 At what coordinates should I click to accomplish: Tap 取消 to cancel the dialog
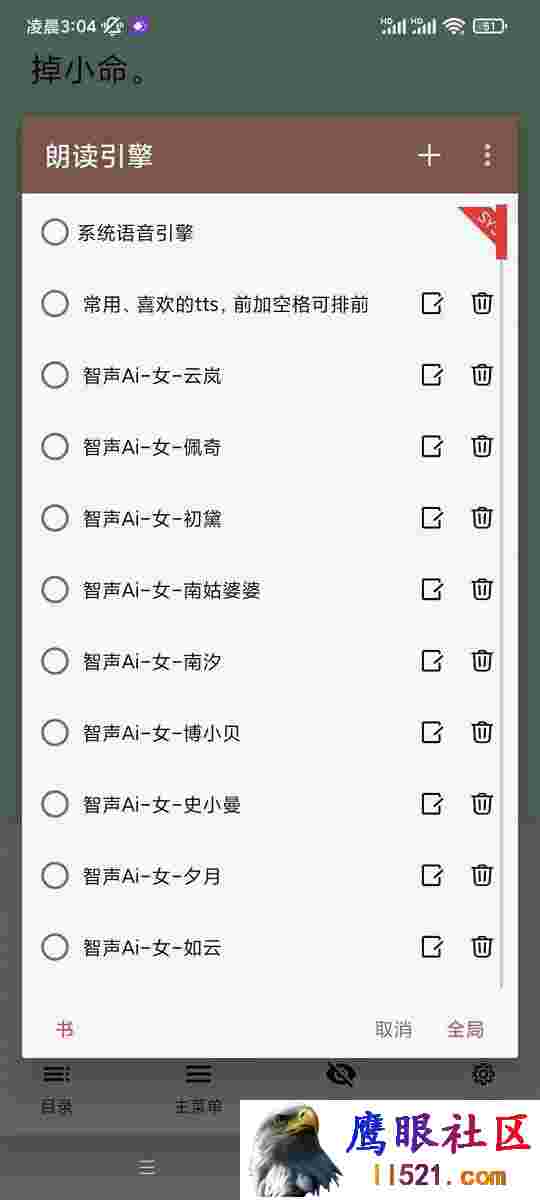(393, 1029)
